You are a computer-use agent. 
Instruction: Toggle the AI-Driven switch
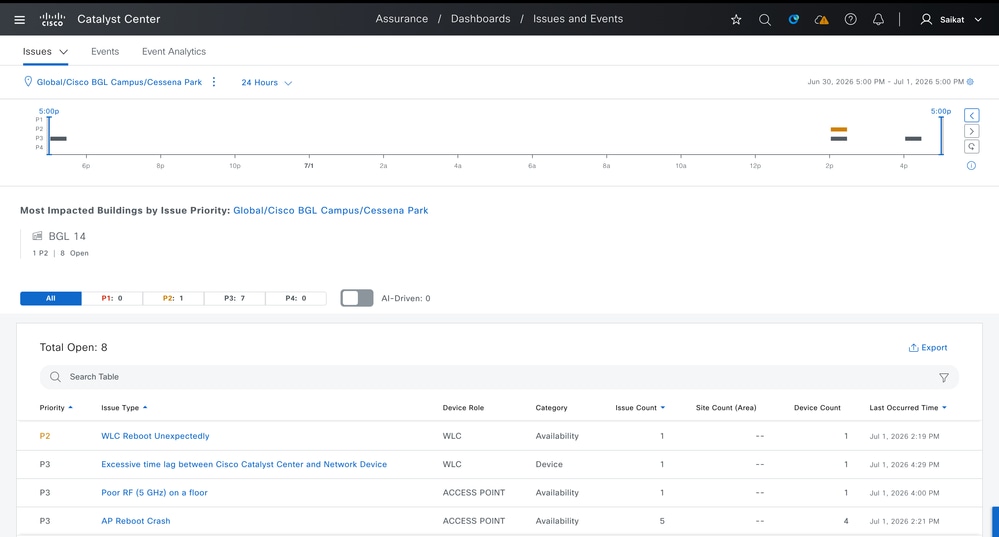coord(357,298)
